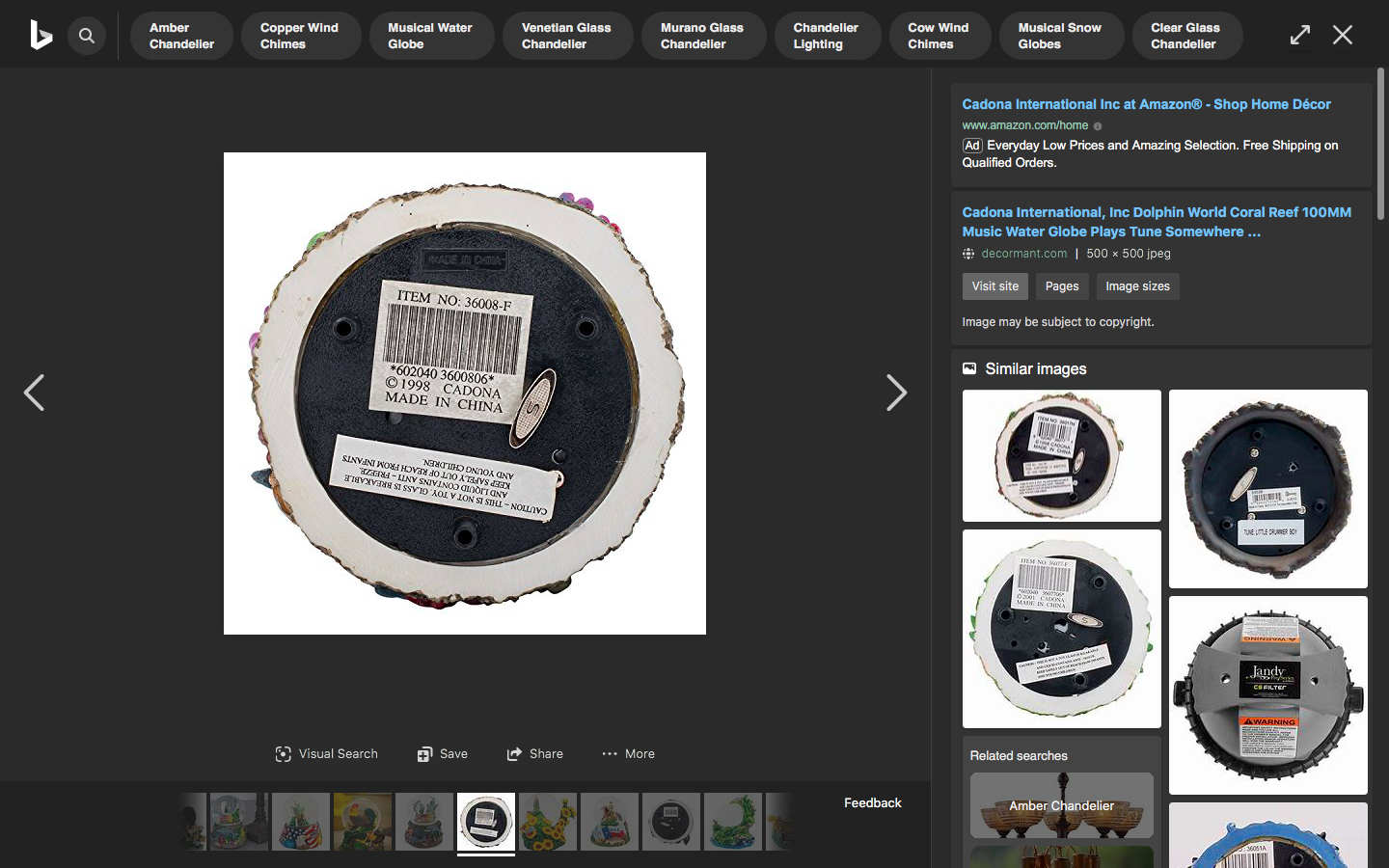Share the current image
The width and height of the screenshot is (1389, 868).
click(x=535, y=754)
